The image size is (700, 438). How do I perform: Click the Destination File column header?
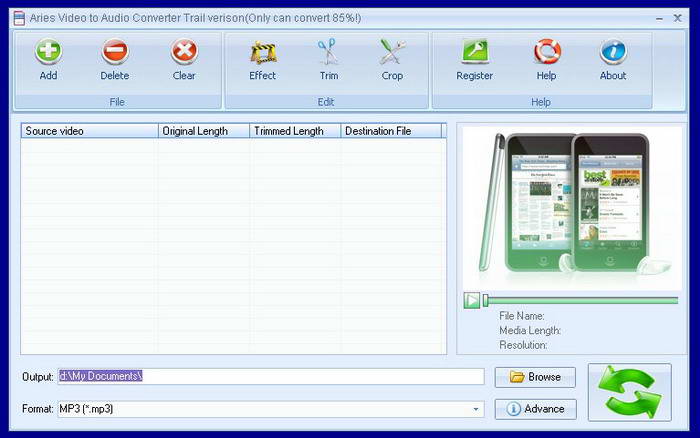pos(391,131)
